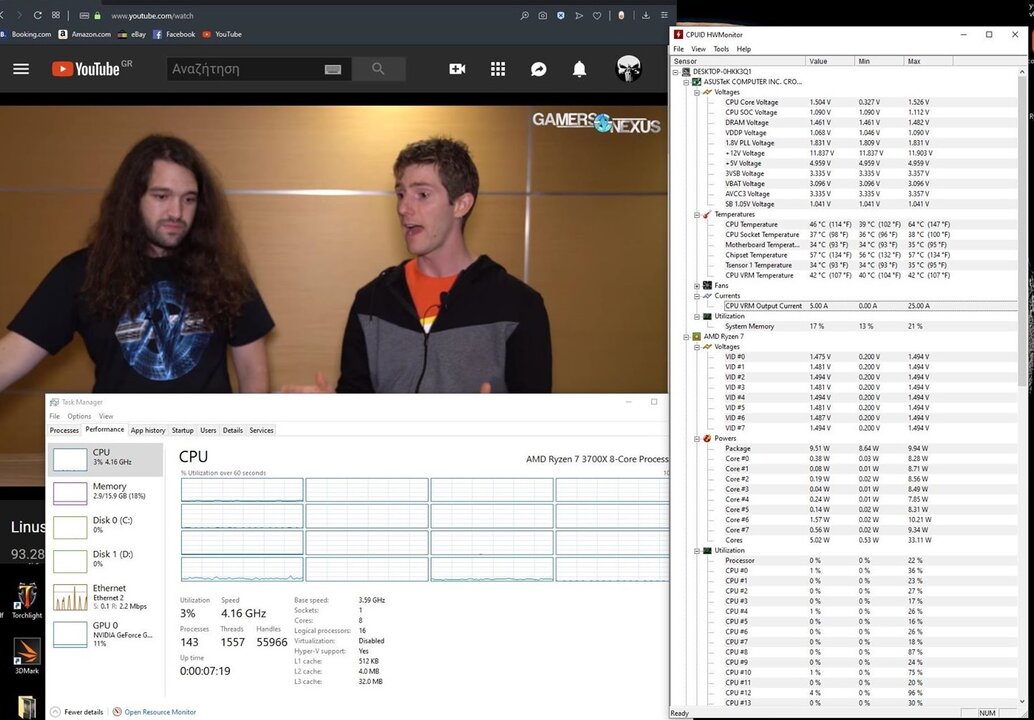Click the green padlock security icon
This screenshot has width=1034, height=720.
[x=98, y=15]
